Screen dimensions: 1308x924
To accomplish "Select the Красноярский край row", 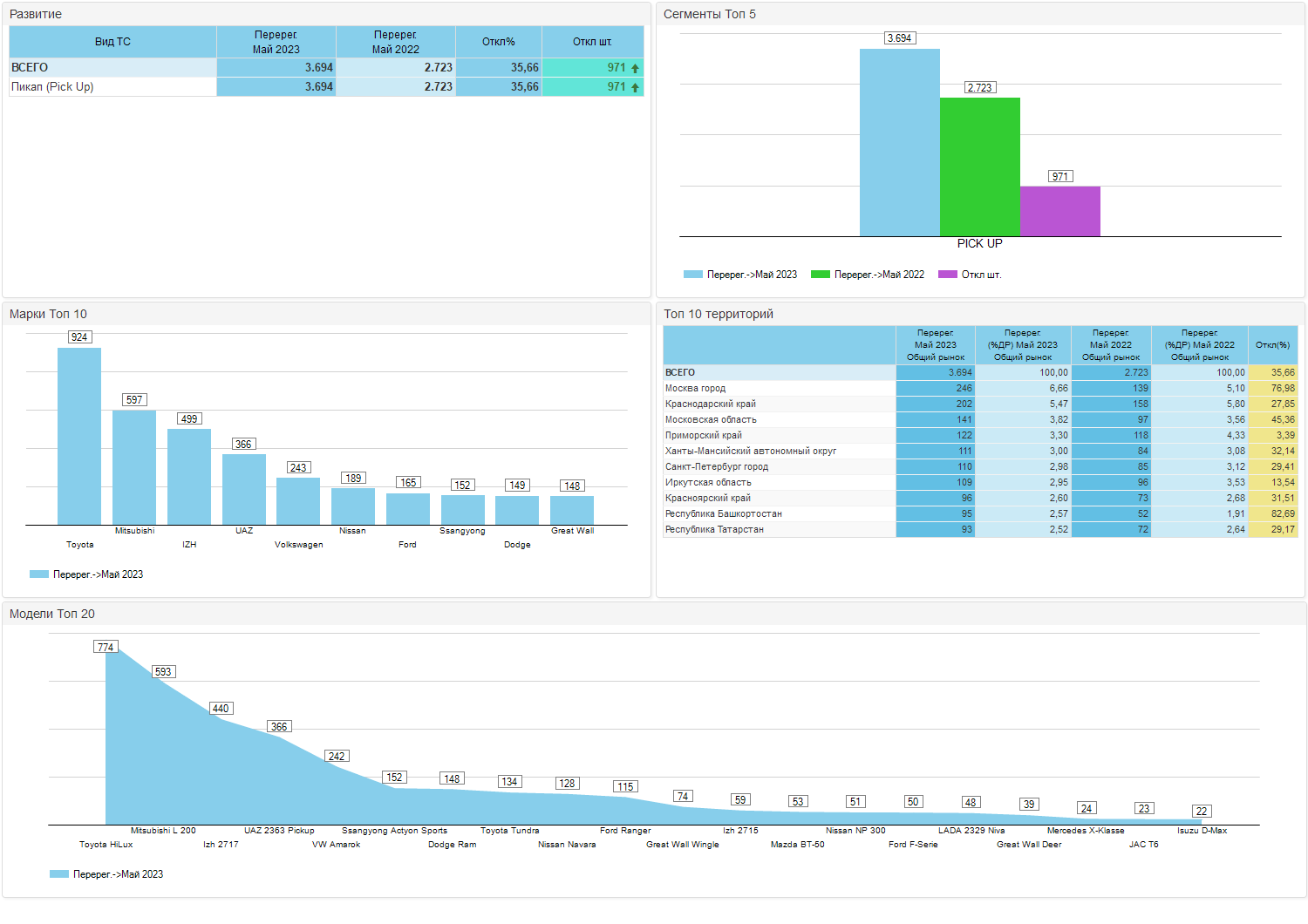I will pos(980,499).
